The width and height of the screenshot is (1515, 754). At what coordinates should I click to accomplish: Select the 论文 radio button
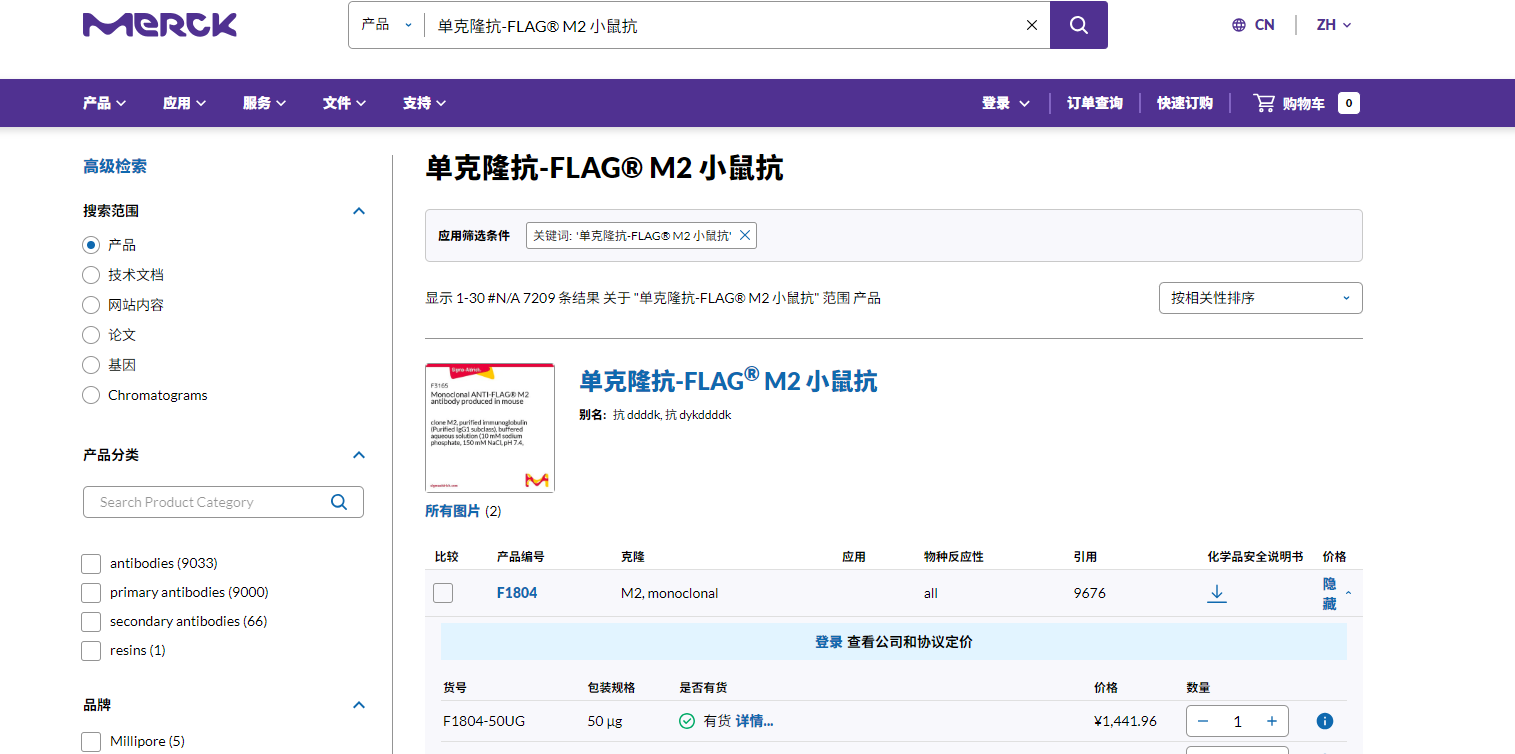point(91,335)
